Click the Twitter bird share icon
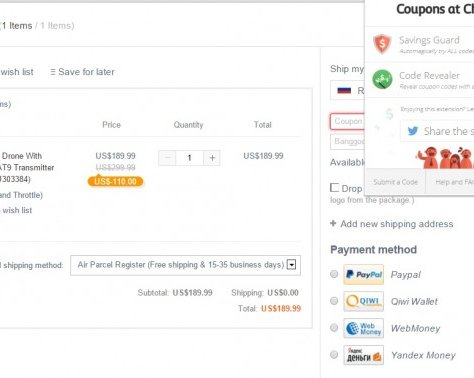Viewport: 474px width, 378px height. coord(413,131)
